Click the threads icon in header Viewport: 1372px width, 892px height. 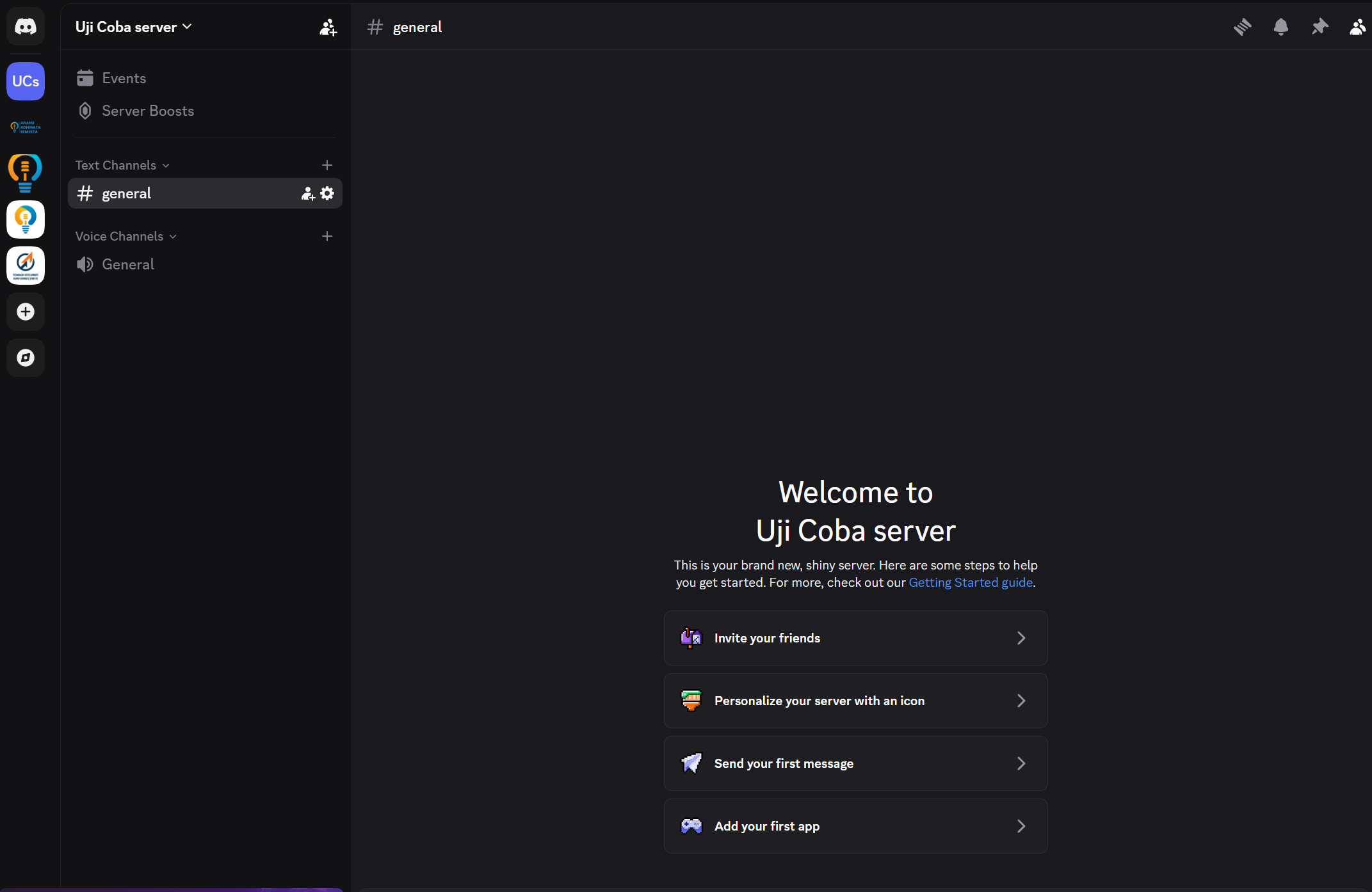1242,27
